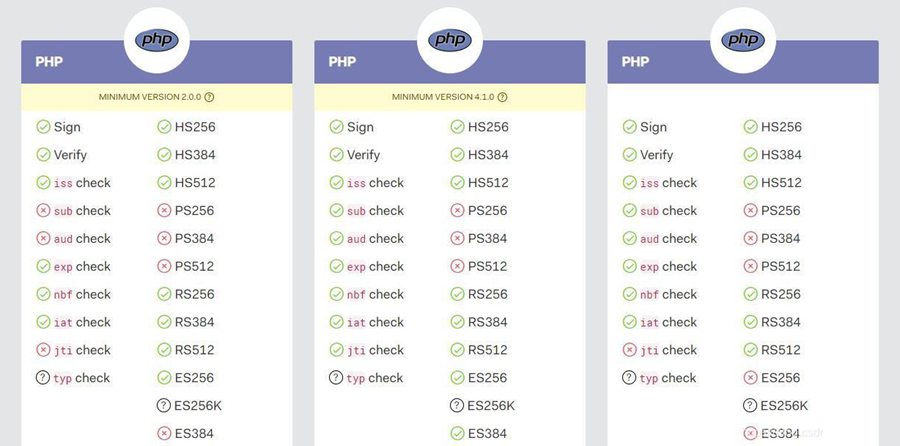900x446 pixels.
Task: Click the HS384 label in third card
Action: [x=781, y=155]
